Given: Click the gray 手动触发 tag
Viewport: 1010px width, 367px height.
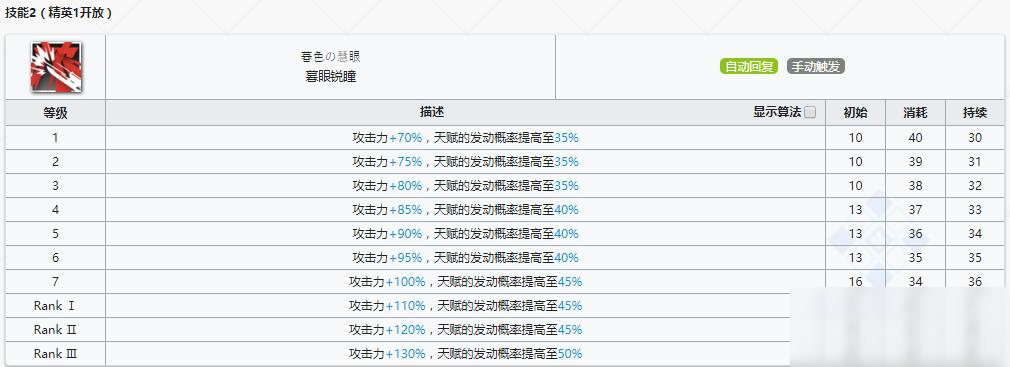Looking at the screenshot, I should tap(815, 66).
